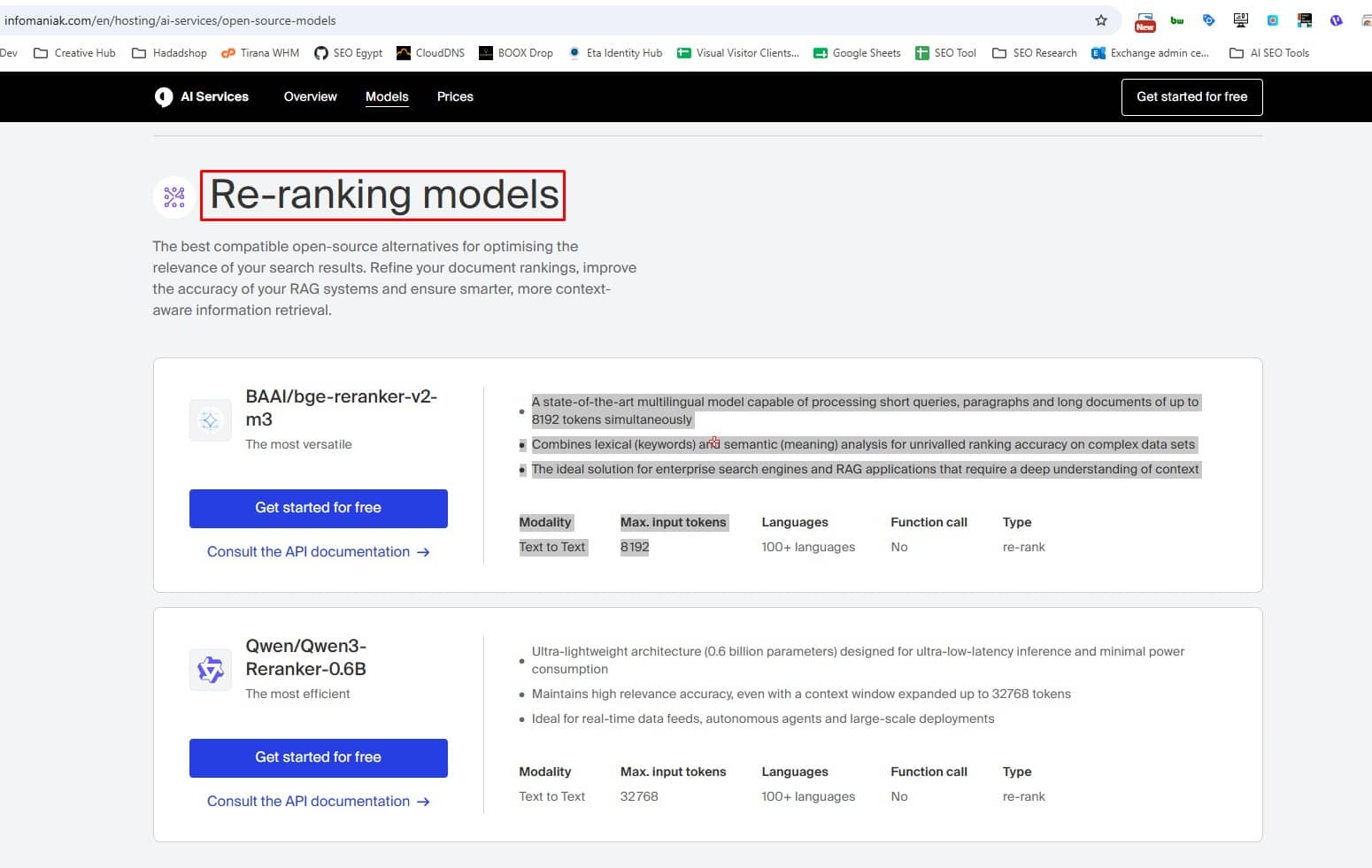Open the BOOX Drop bookmark
This screenshot has width=1372, height=868.
coord(516,53)
